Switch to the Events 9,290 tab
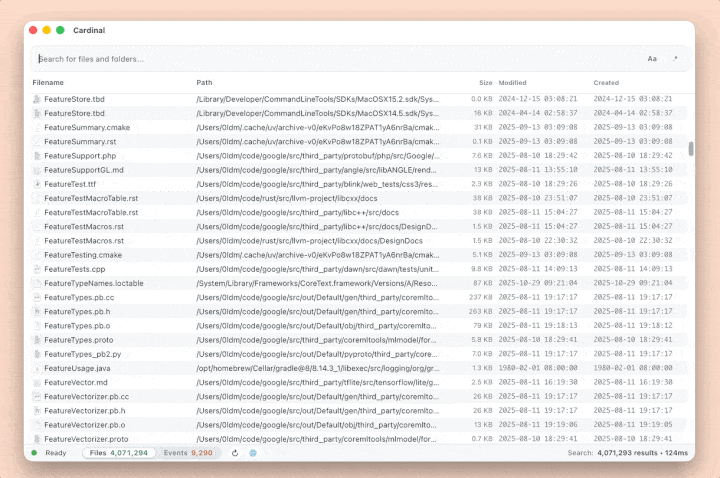This screenshot has height=478, width=720. pyautogui.click(x=188, y=453)
